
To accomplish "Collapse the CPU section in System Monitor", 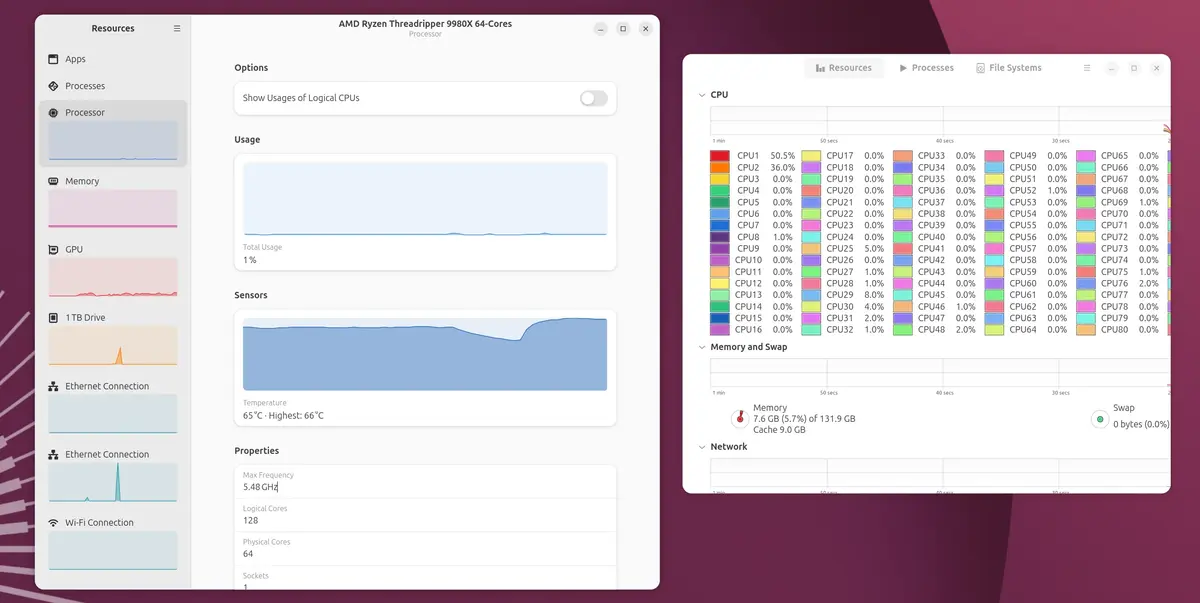I will (701, 95).
